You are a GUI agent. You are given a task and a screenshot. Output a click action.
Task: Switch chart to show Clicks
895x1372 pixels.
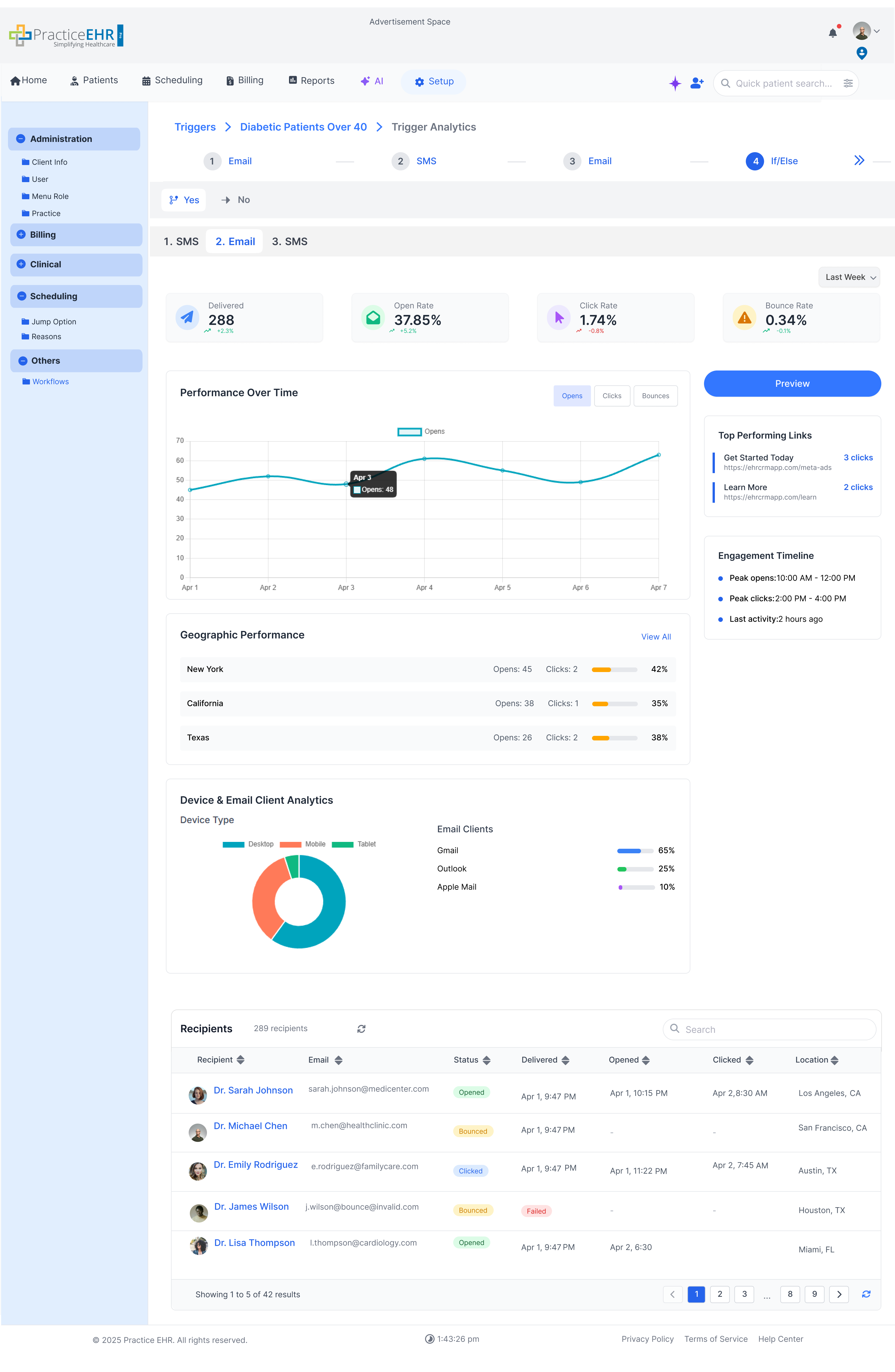[x=612, y=396]
